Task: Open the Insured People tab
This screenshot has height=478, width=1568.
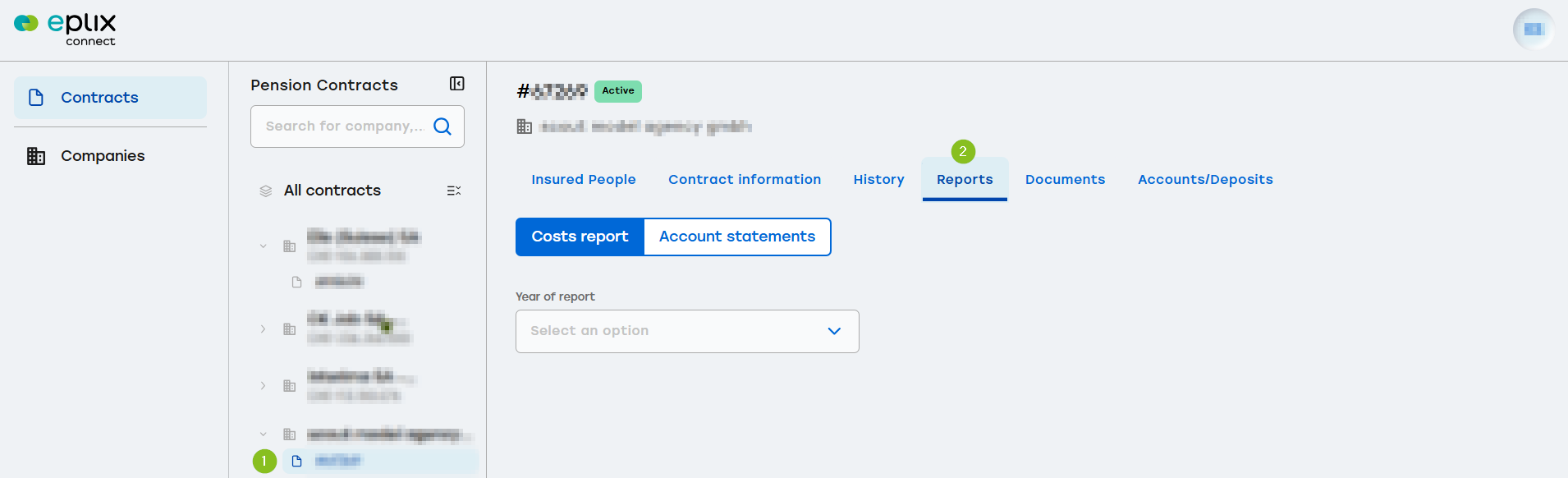Action: (x=584, y=179)
